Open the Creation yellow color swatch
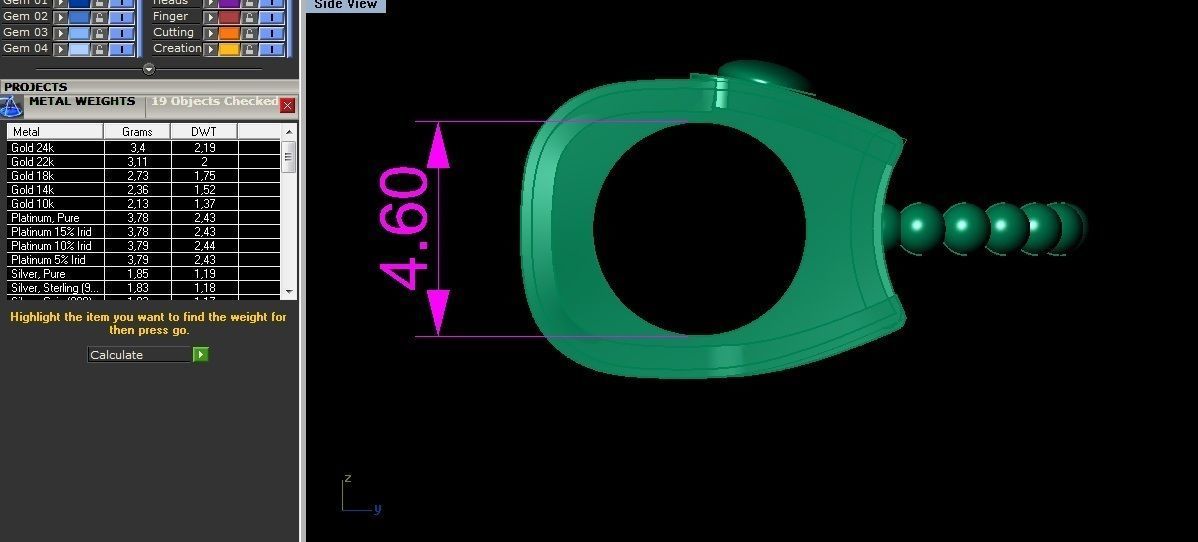Screen dimensions: 1198x542 point(229,49)
